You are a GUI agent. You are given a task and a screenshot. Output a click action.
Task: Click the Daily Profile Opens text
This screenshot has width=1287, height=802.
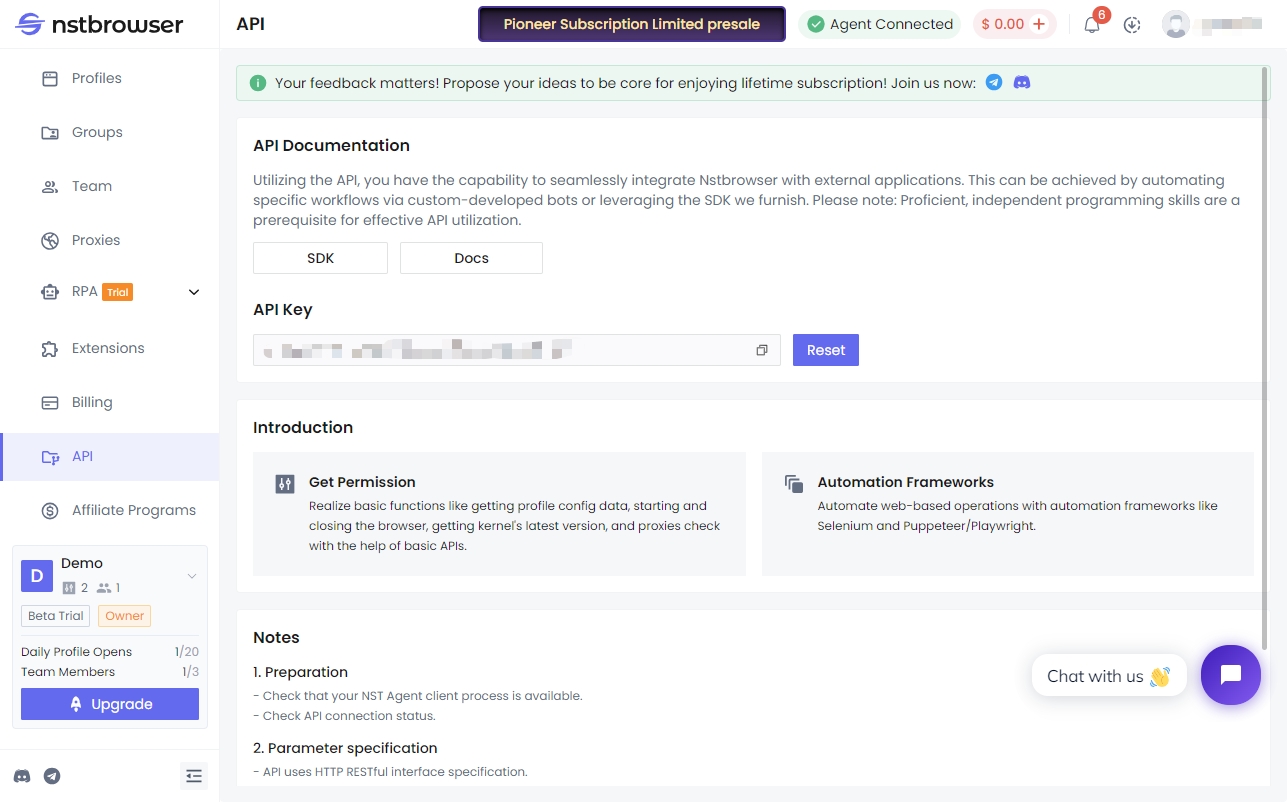pyautogui.click(x=76, y=652)
